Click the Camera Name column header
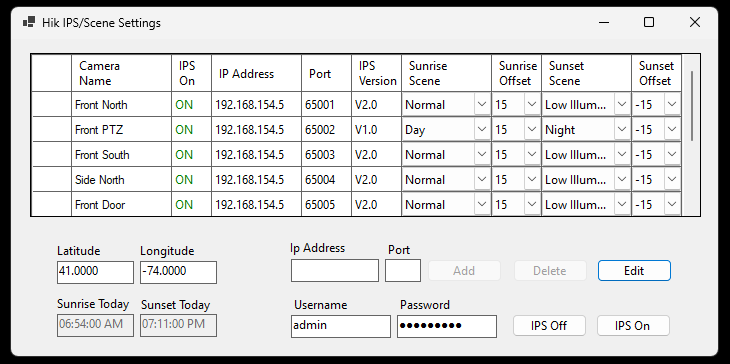 coord(122,73)
